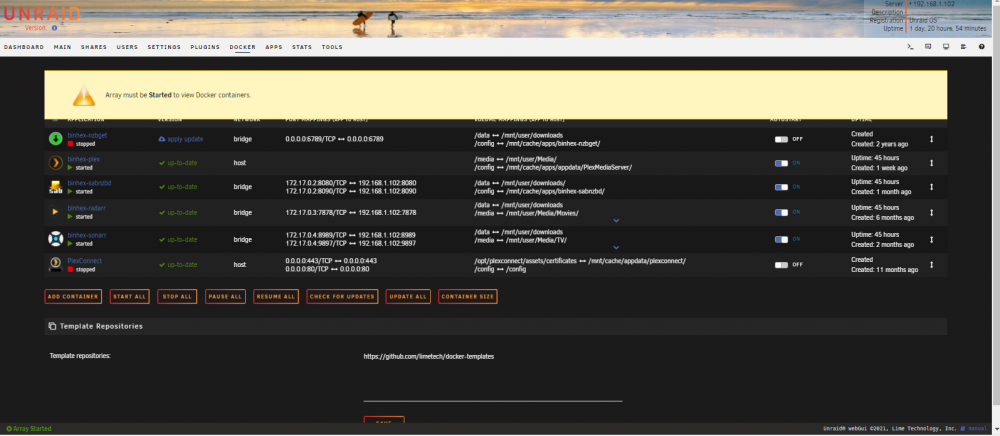
Task: Click the server address 192.168.1.102 in the header
Action: (x=934, y=4)
